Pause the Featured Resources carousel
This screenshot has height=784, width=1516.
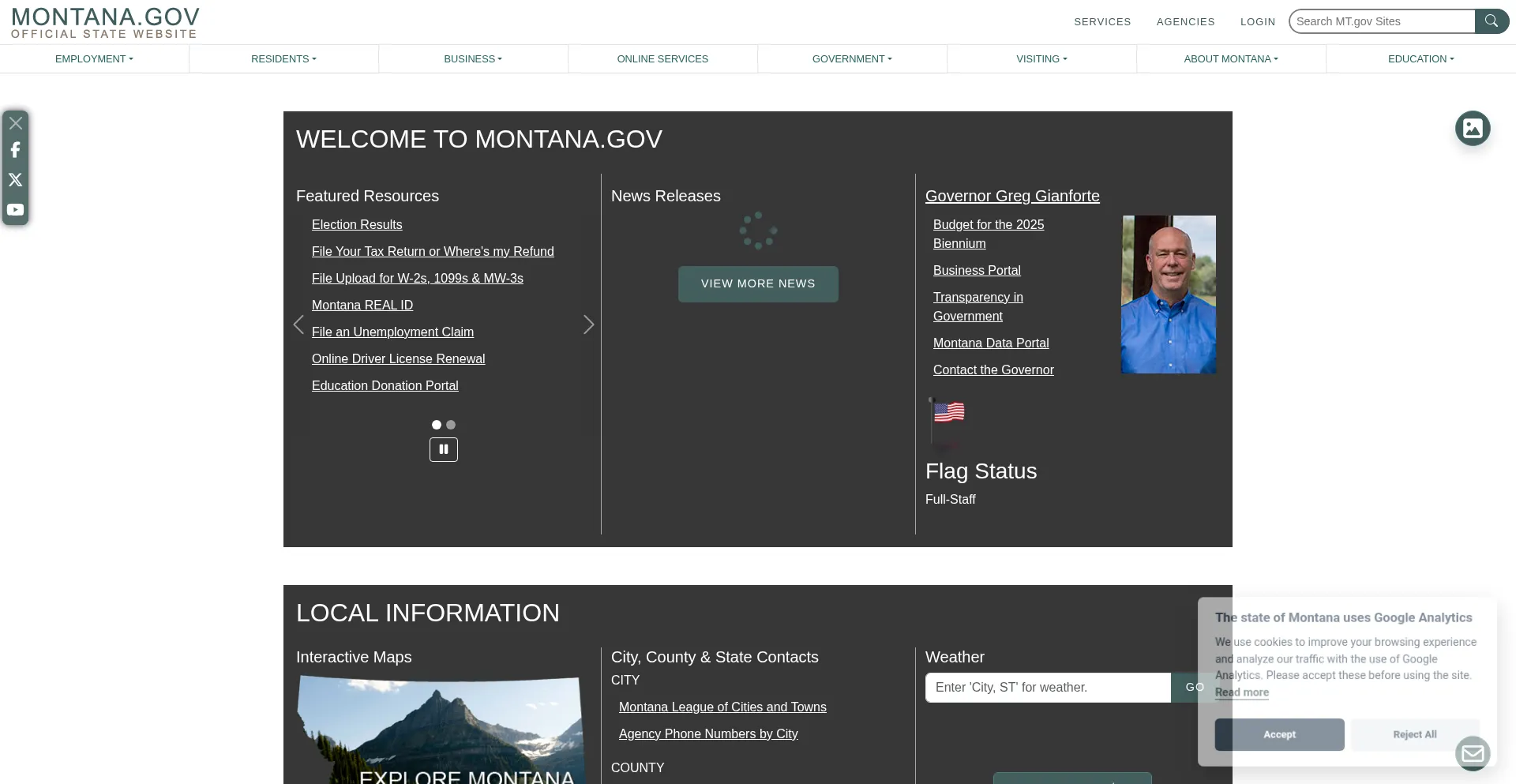coord(444,449)
